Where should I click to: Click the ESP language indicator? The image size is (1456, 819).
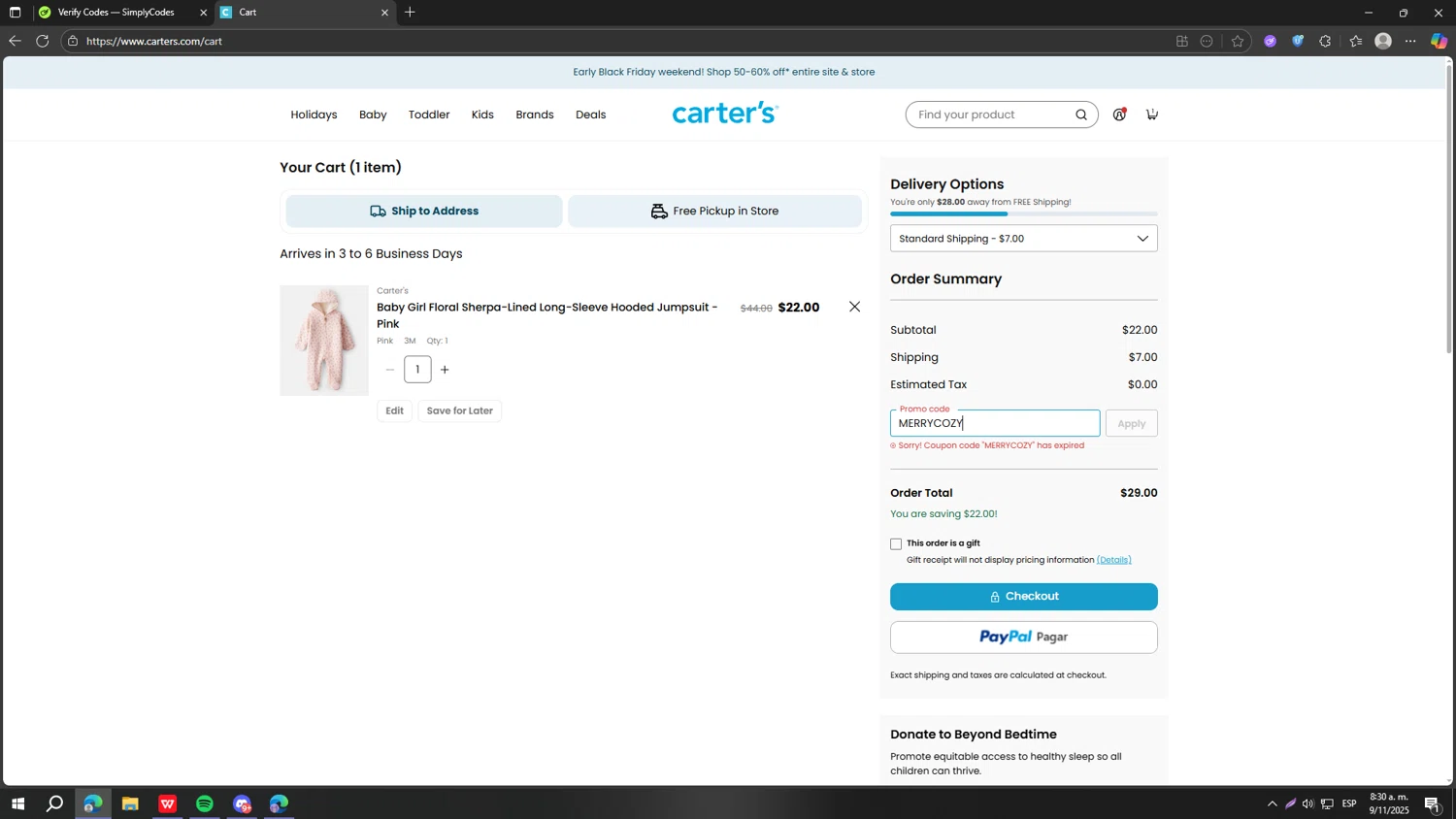(x=1348, y=803)
